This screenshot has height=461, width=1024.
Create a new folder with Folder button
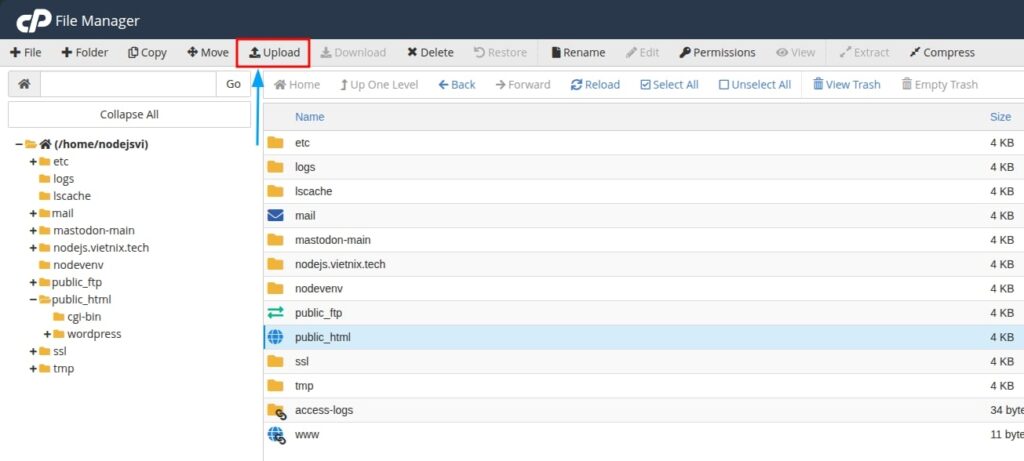click(x=84, y=53)
